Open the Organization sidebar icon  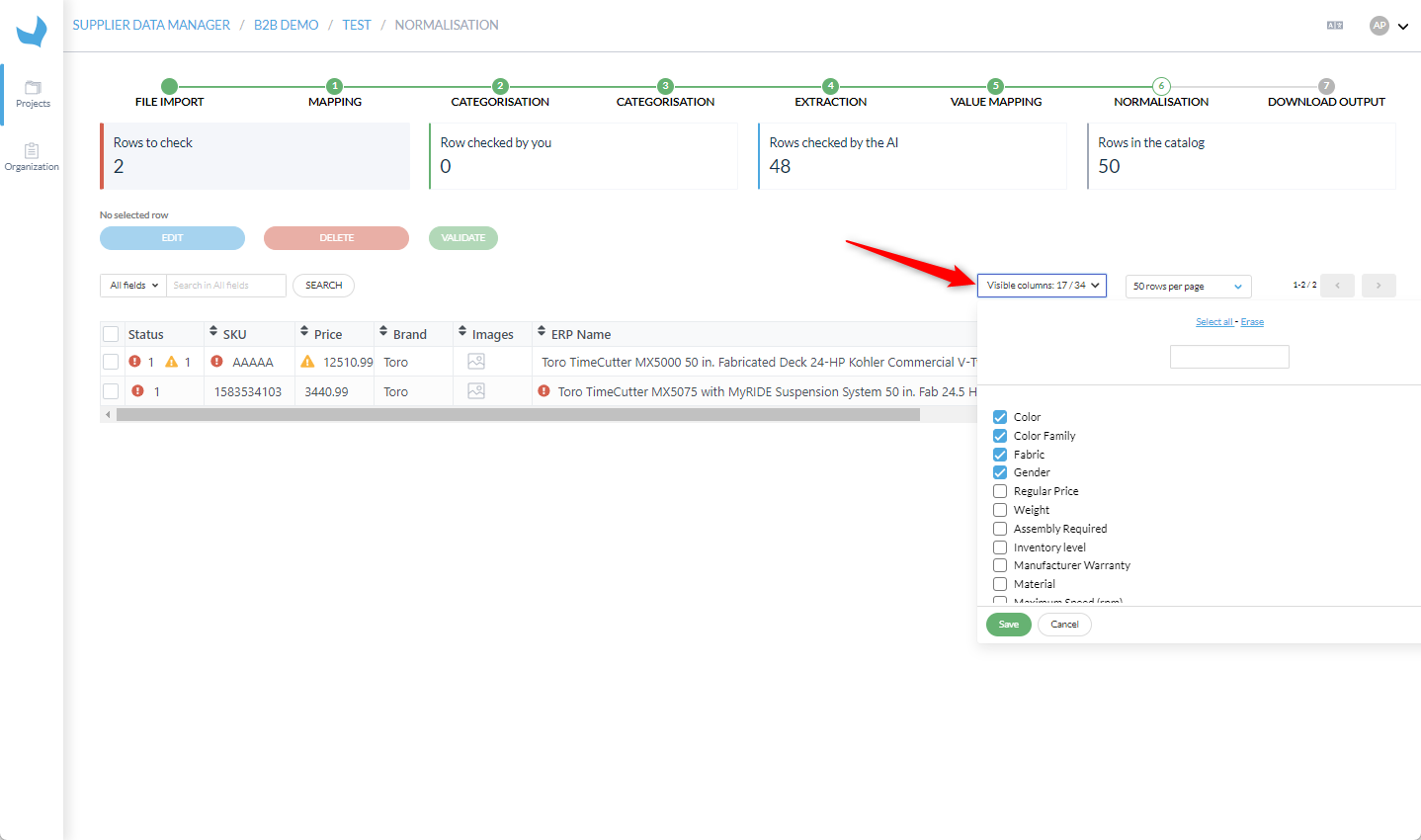32,157
